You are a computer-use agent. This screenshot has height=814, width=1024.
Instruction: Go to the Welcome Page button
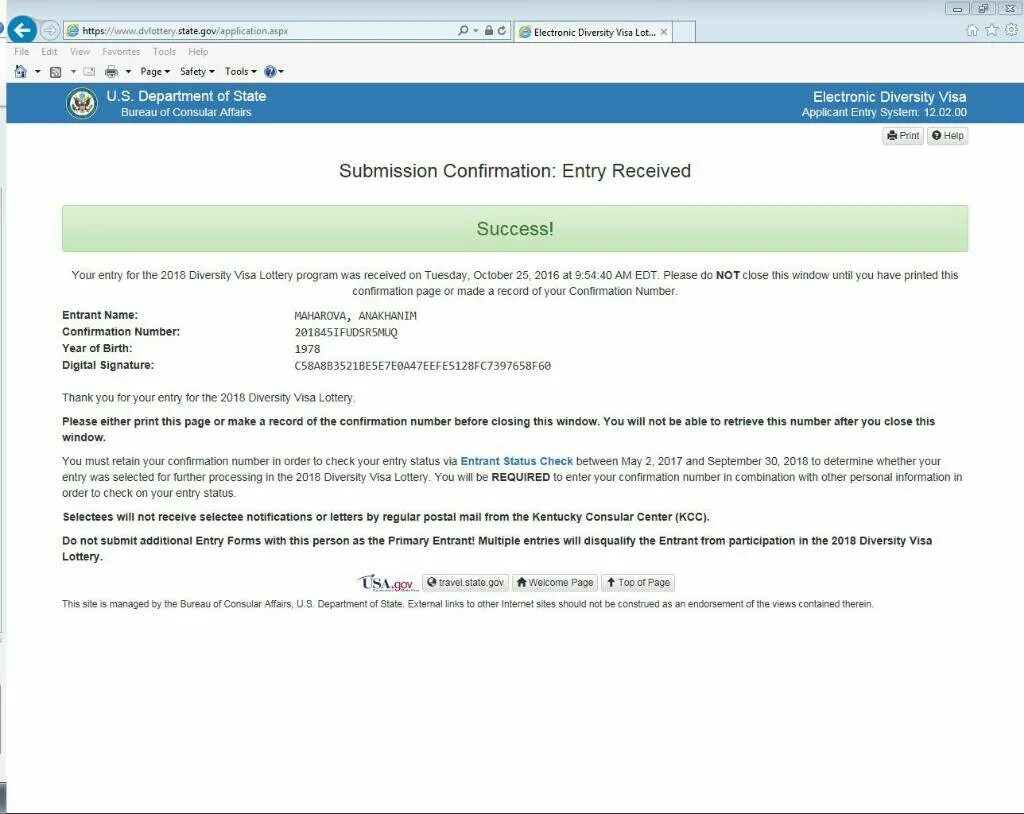tap(554, 582)
